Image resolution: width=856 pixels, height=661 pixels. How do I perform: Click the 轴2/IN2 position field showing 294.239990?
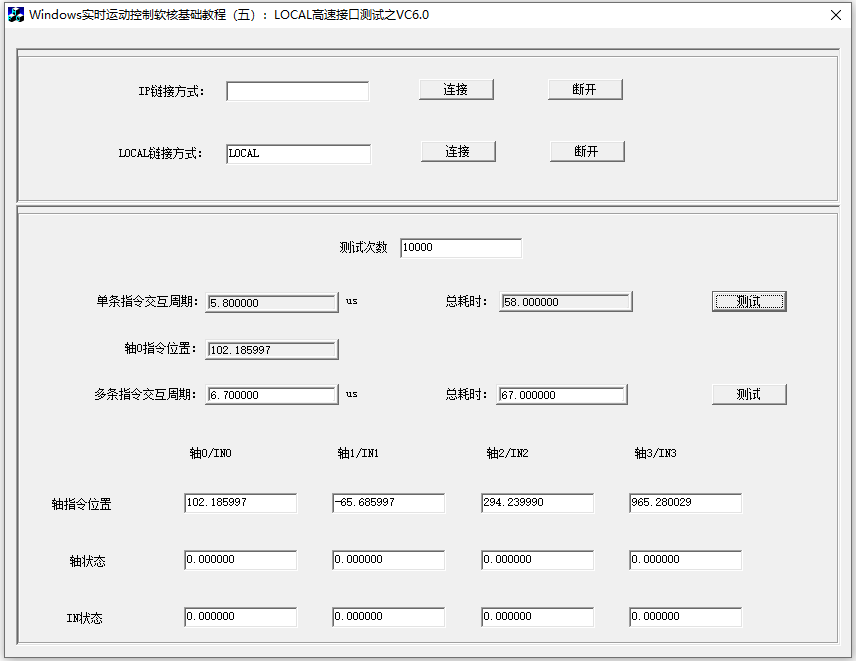coord(537,503)
